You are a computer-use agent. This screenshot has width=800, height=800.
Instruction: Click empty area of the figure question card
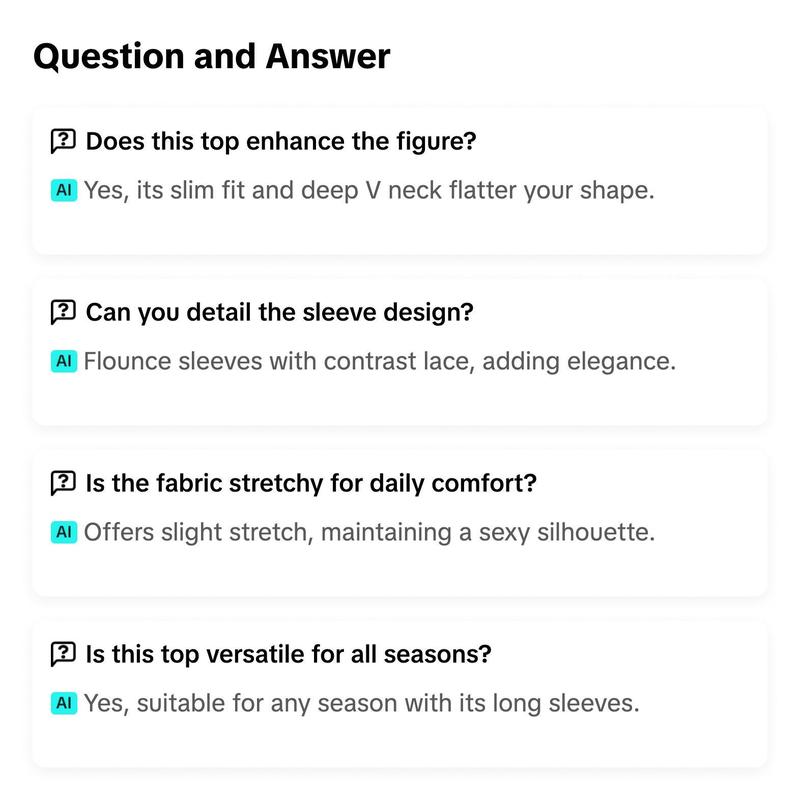[x=399, y=230]
